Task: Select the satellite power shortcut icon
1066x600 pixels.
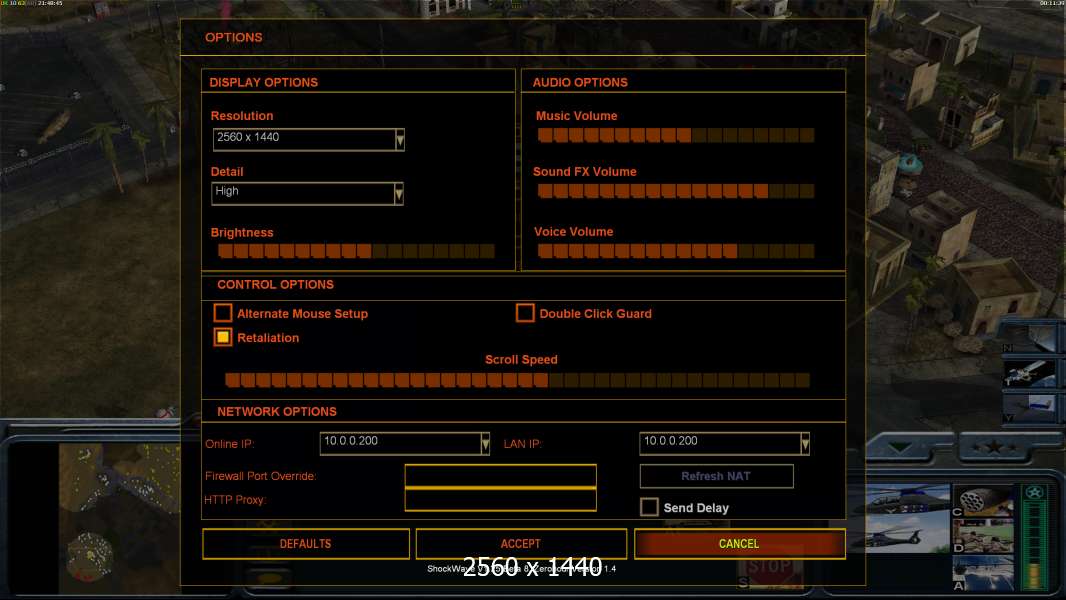Action: (1029, 373)
